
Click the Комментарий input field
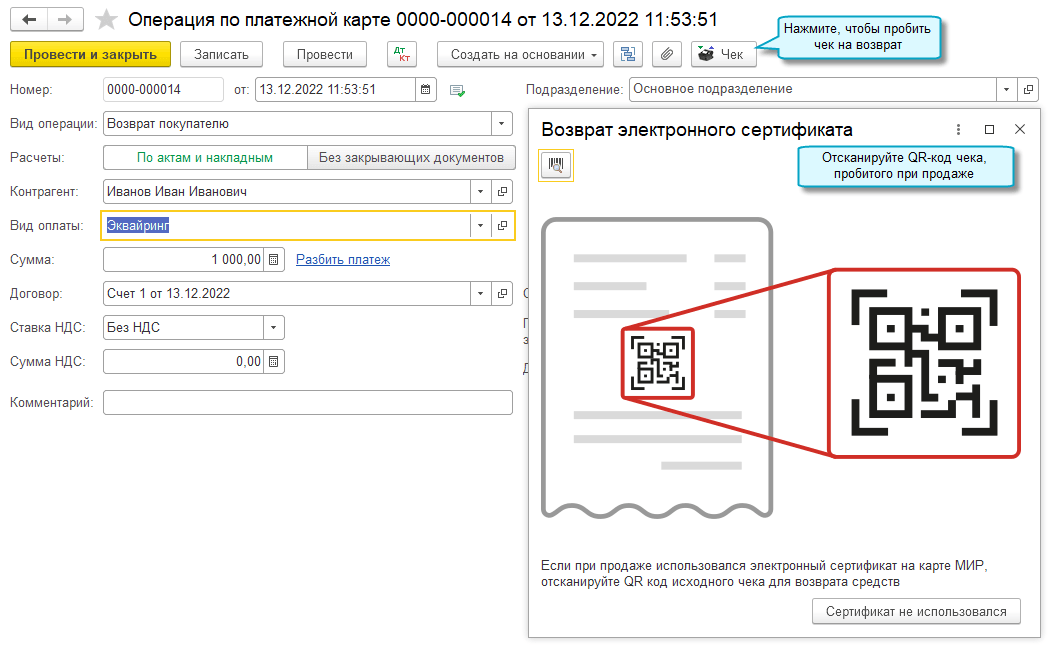(308, 402)
